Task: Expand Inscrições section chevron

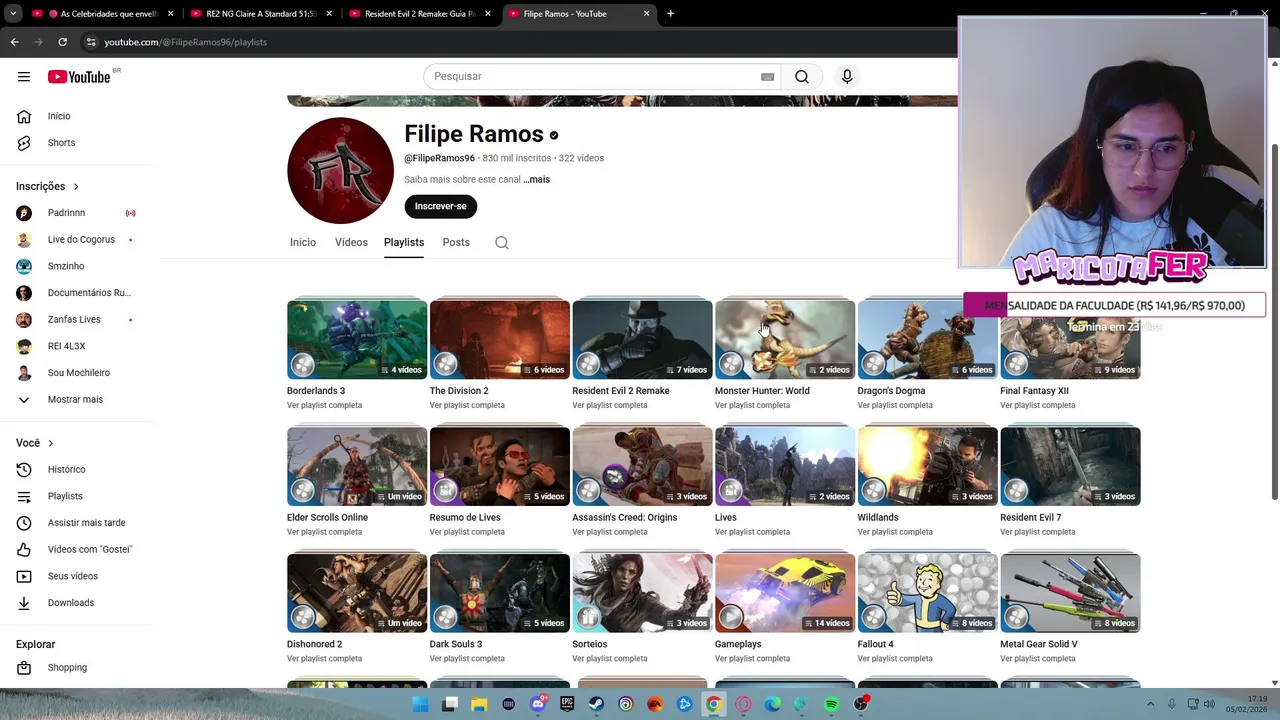Action: coord(75,187)
